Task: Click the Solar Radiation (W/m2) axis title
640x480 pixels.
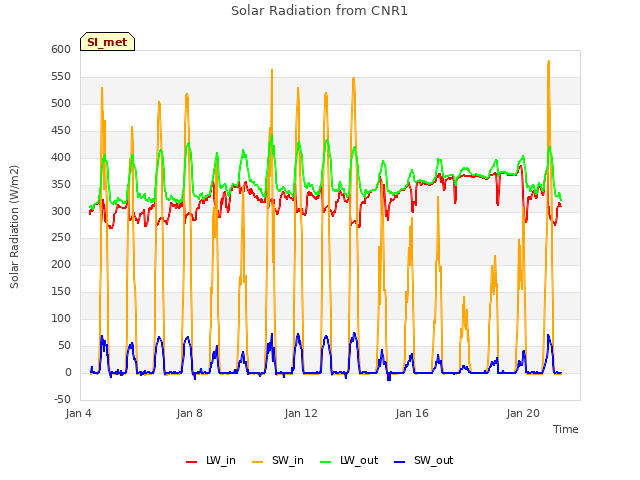Action: [x=14, y=227]
